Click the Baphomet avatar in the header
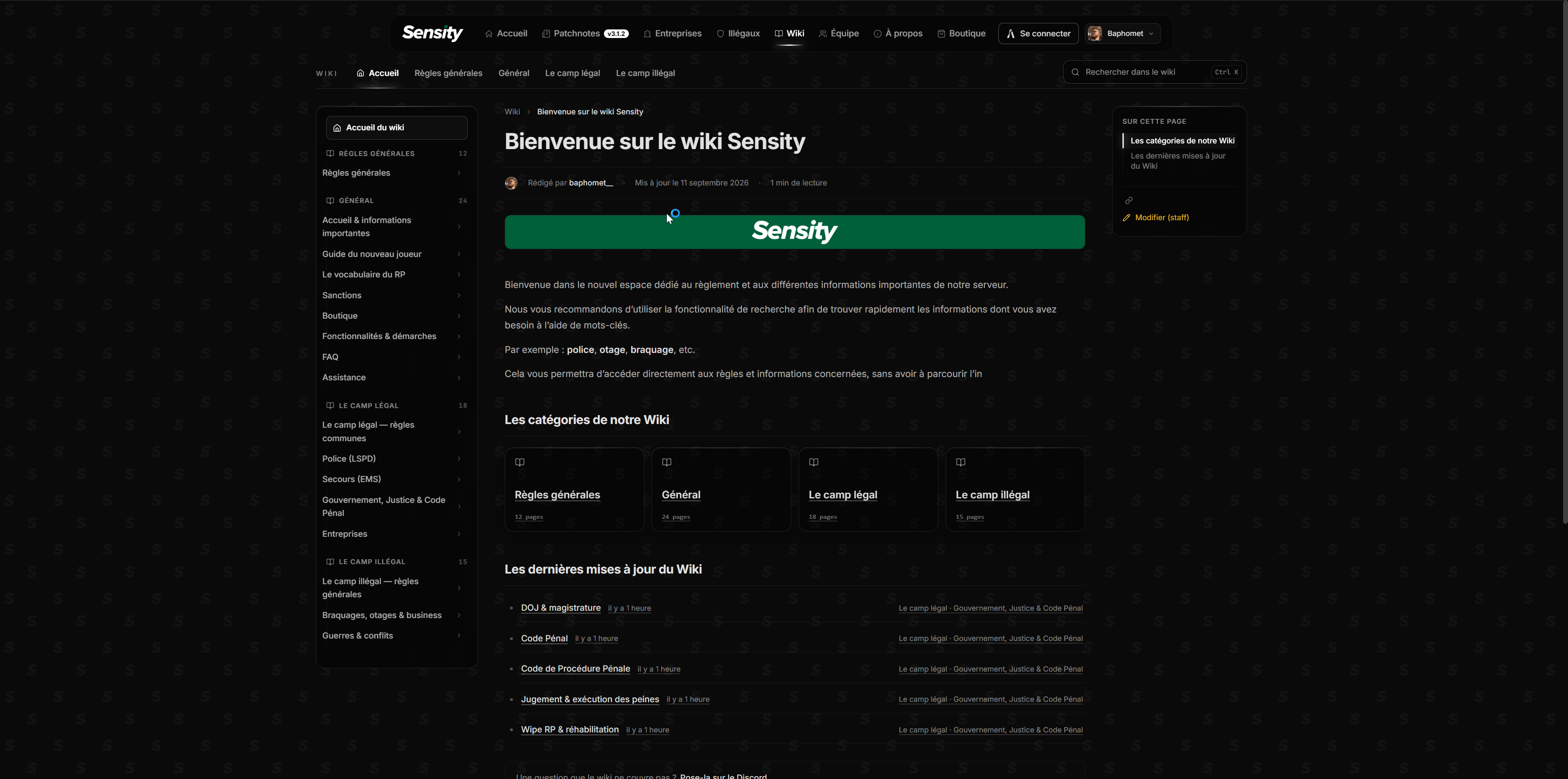The image size is (1568, 779). (x=1094, y=33)
